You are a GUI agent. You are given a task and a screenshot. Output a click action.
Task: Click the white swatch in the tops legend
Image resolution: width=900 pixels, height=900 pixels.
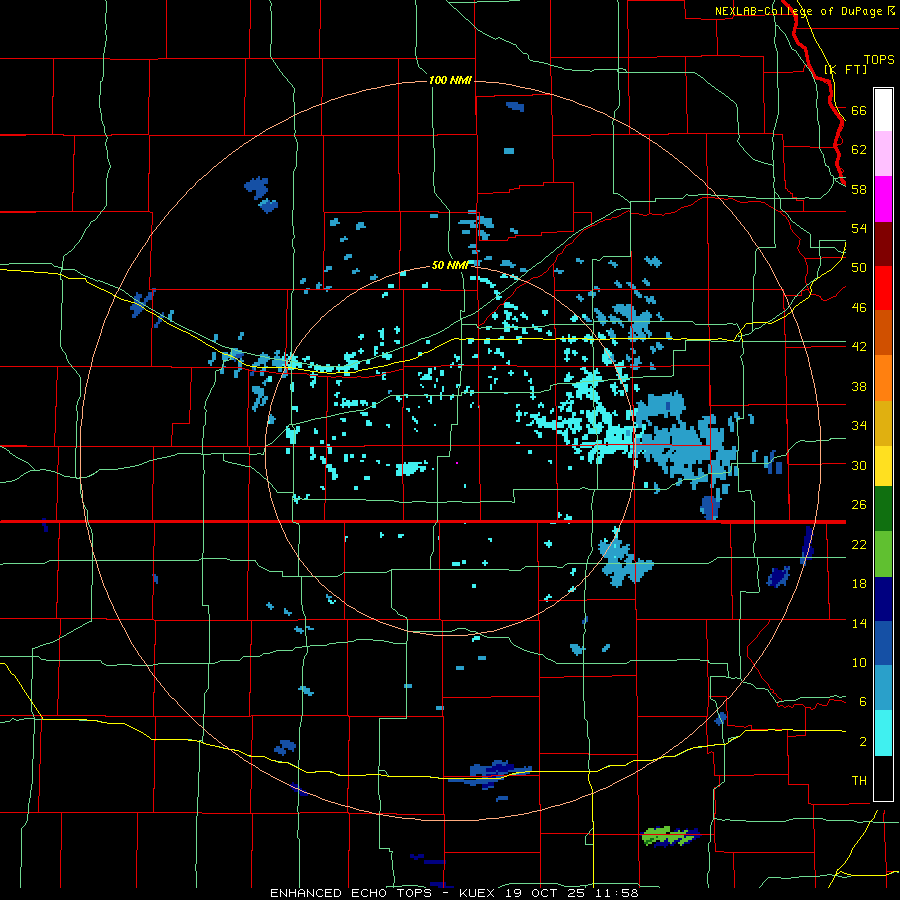[883, 110]
